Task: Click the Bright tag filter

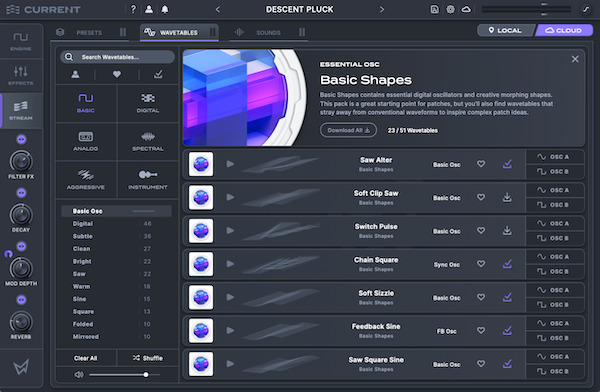Action: pyautogui.click(x=116, y=261)
